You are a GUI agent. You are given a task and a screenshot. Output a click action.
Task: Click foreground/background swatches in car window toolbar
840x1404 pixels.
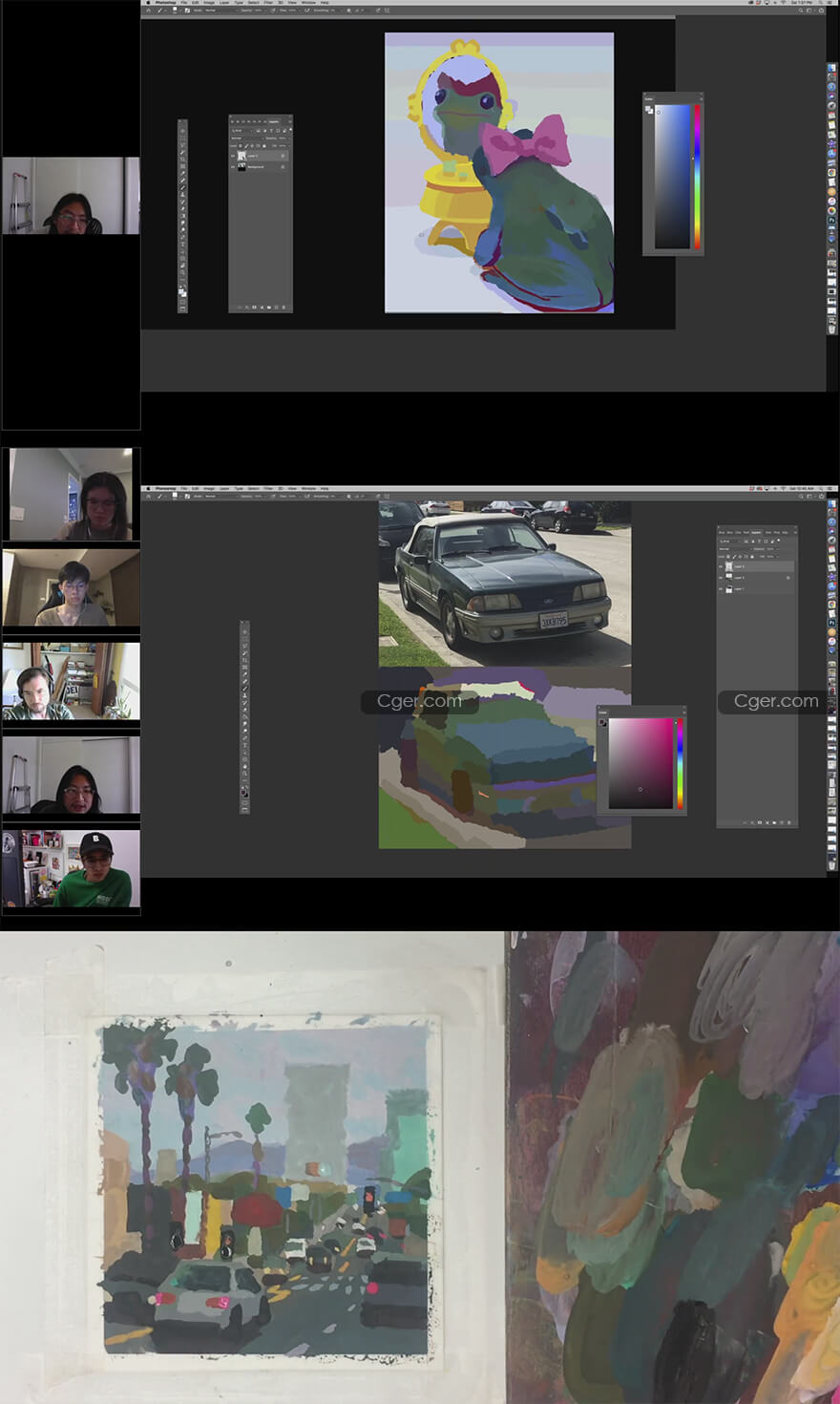245,793
